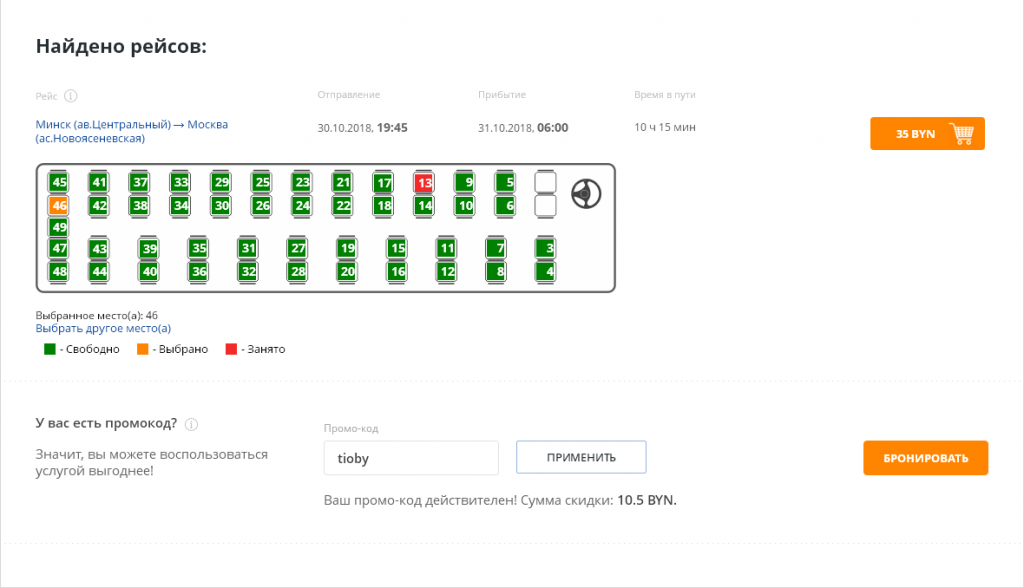Pick seat 24 on the bus layout

pyautogui.click(x=302, y=206)
